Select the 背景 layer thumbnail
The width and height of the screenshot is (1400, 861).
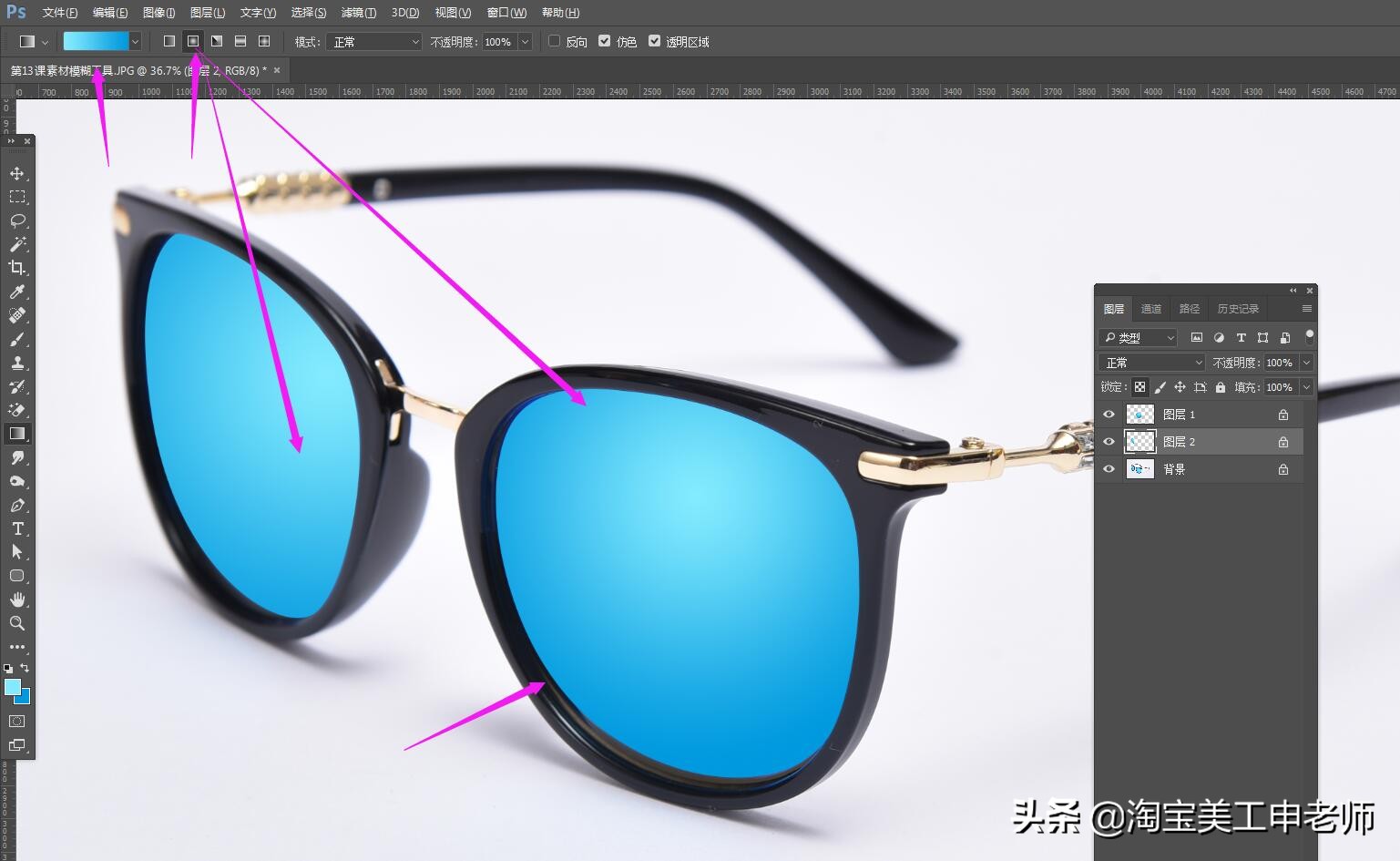pos(1139,469)
